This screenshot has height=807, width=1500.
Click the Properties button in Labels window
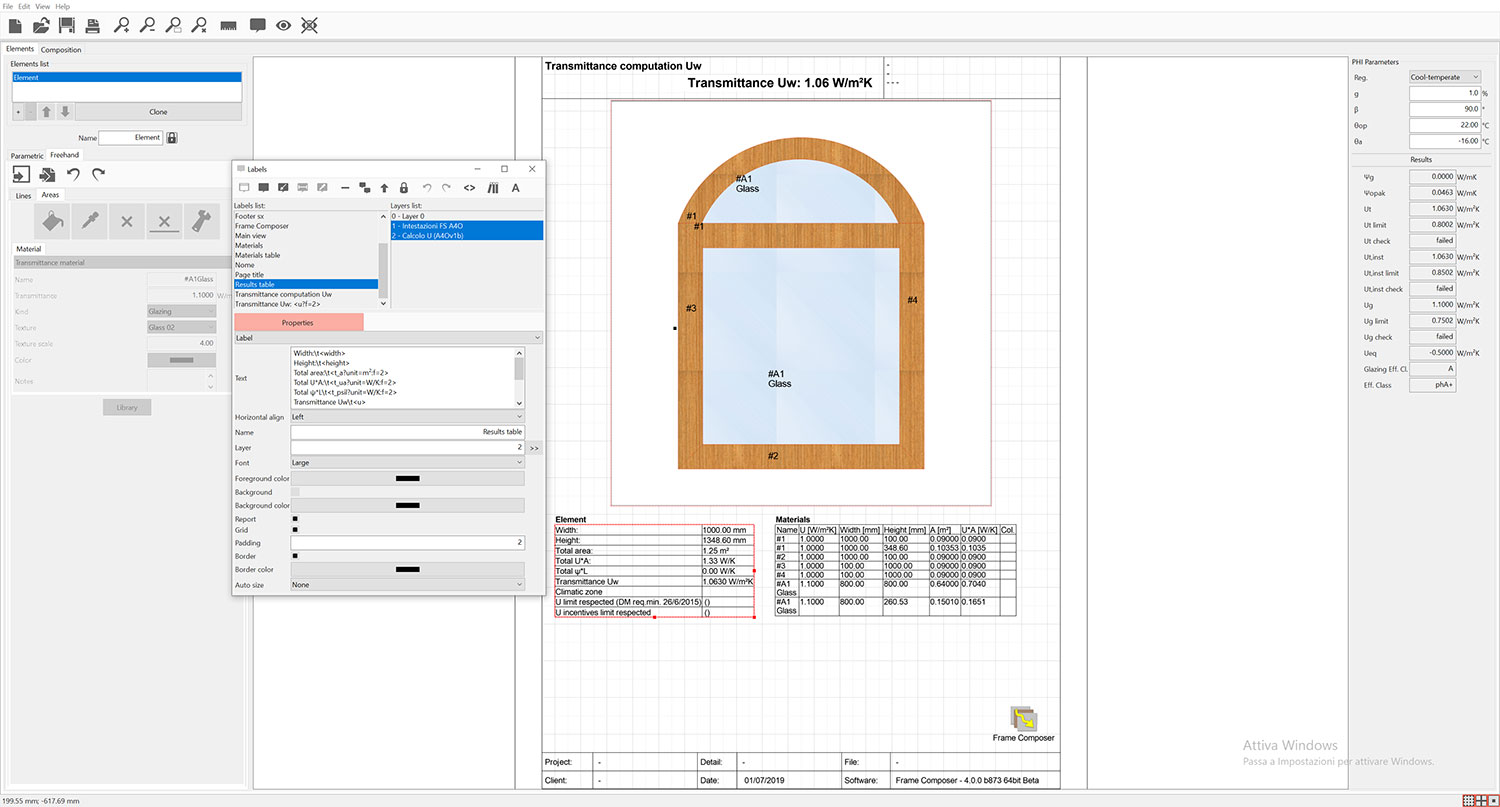(x=298, y=322)
